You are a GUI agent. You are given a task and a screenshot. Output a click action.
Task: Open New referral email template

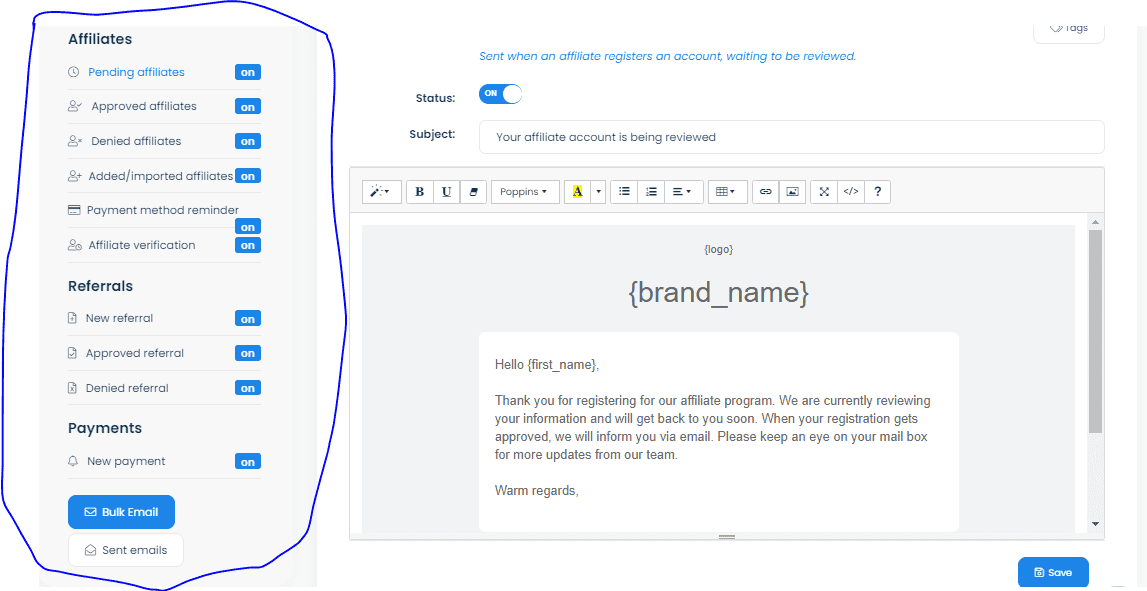coord(119,318)
